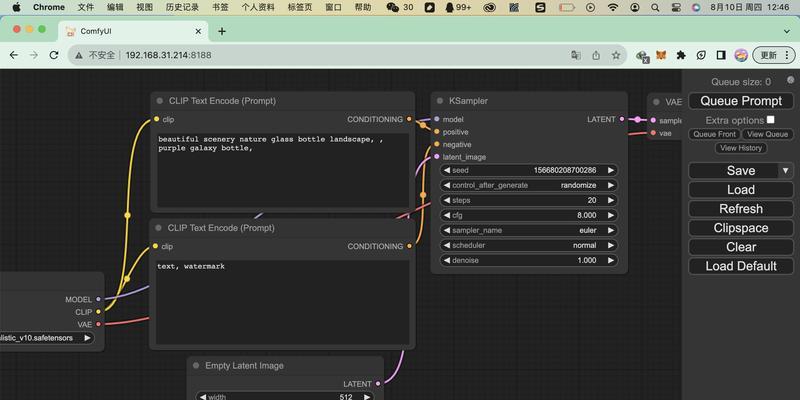Click the top node's clip input socket
The height and width of the screenshot is (400, 800).
pyautogui.click(x=156, y=119)
